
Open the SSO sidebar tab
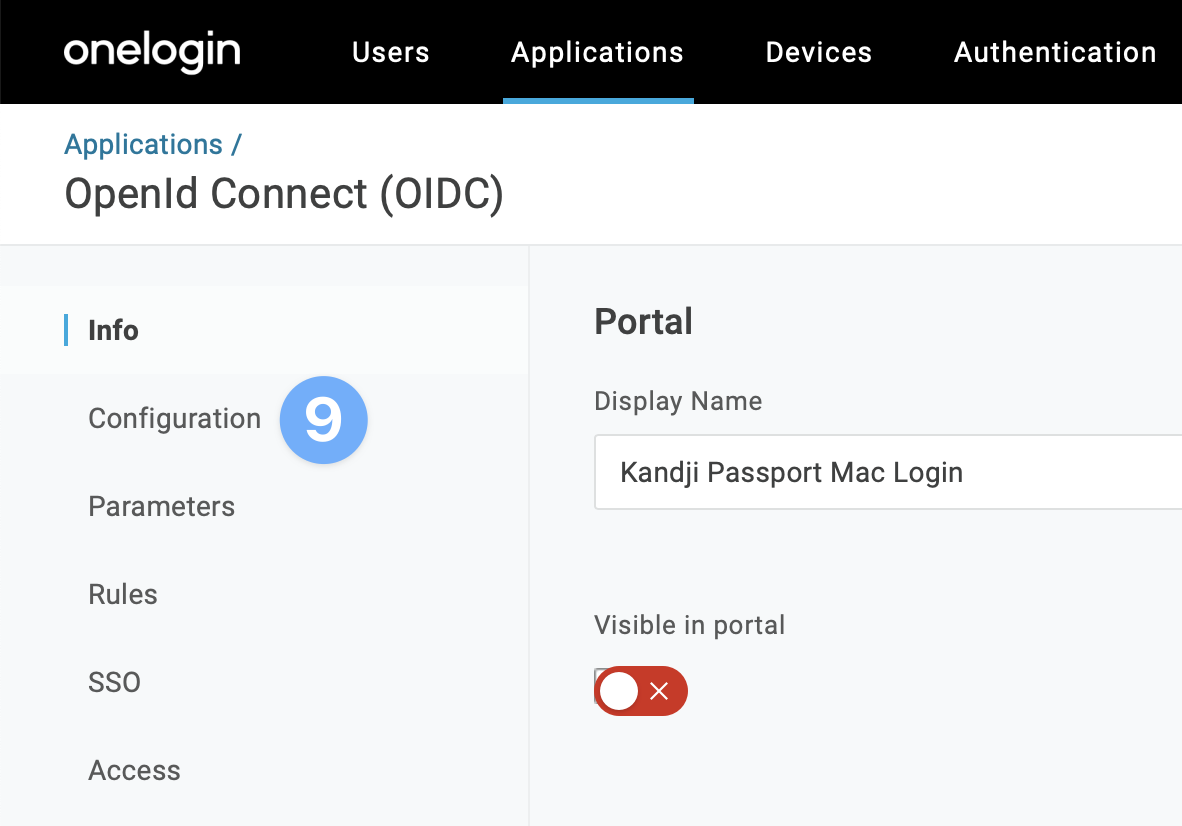click(114, 682)
